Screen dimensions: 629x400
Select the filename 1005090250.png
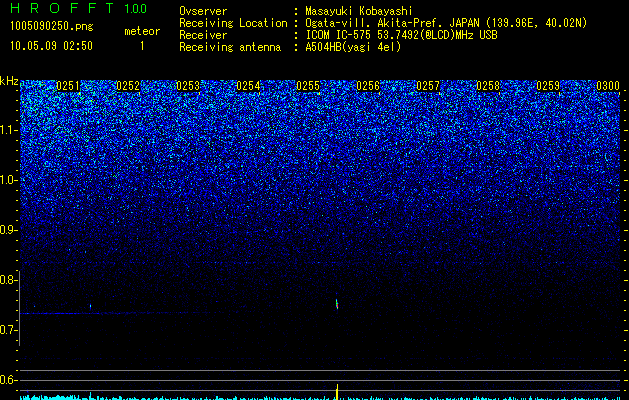[52, 27]
